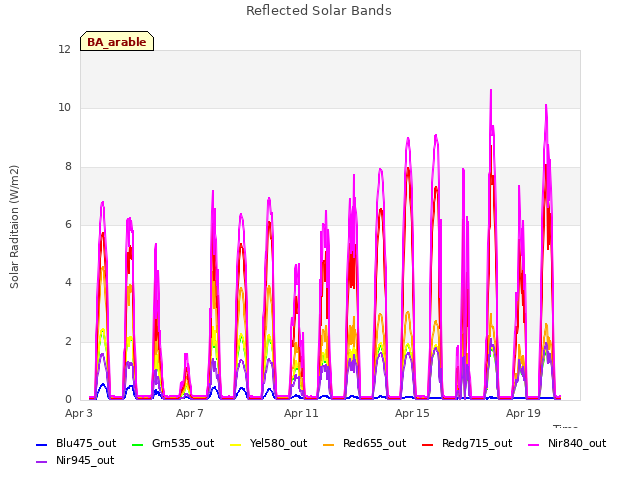The height and width of the screenshot is (480, 640).
Task: Click the yellow Yel580_out legend color marker
Action: [236, 444]
